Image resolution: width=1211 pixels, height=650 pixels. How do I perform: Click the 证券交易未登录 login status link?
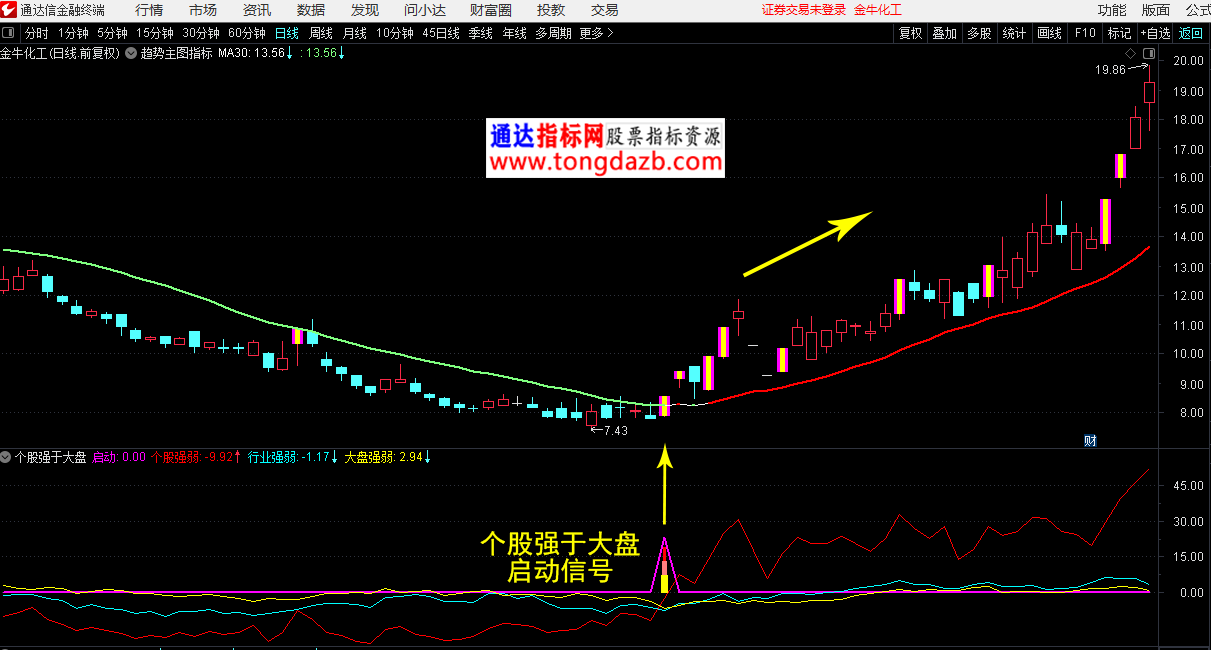click(x=804, y=10)
